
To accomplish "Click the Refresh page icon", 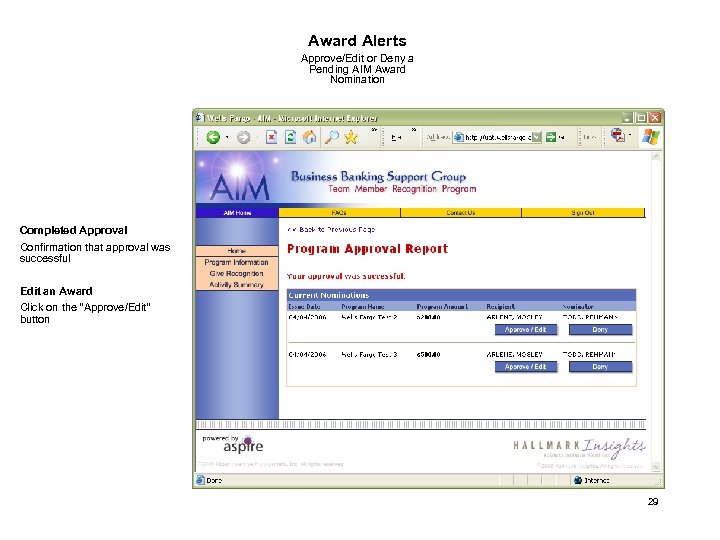I will [x=290, y=137].
